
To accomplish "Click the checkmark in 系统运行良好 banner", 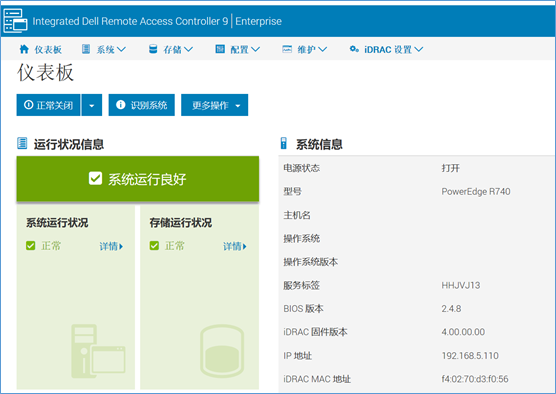I will 95,178.
